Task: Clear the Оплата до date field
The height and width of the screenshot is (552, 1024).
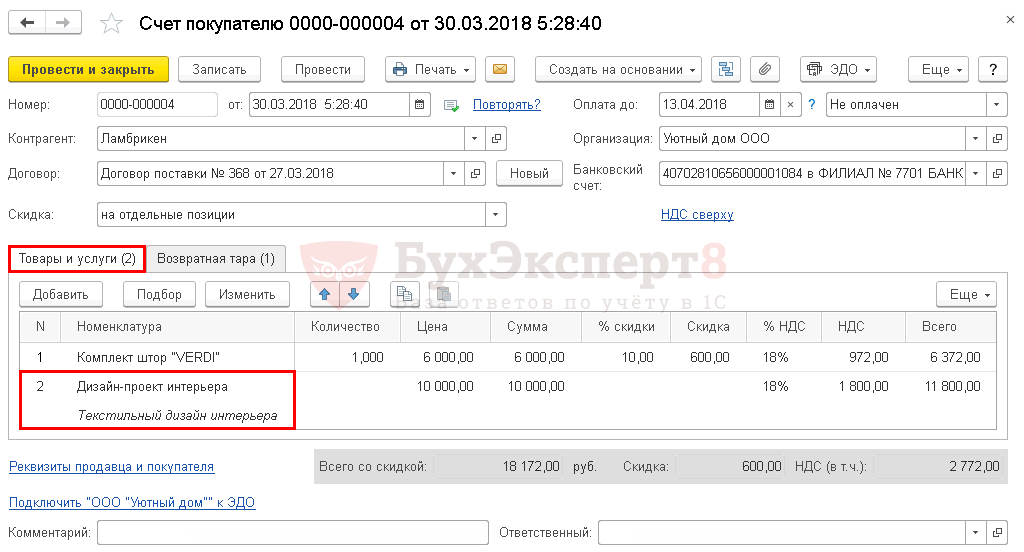Action: [x=790, y=104]
